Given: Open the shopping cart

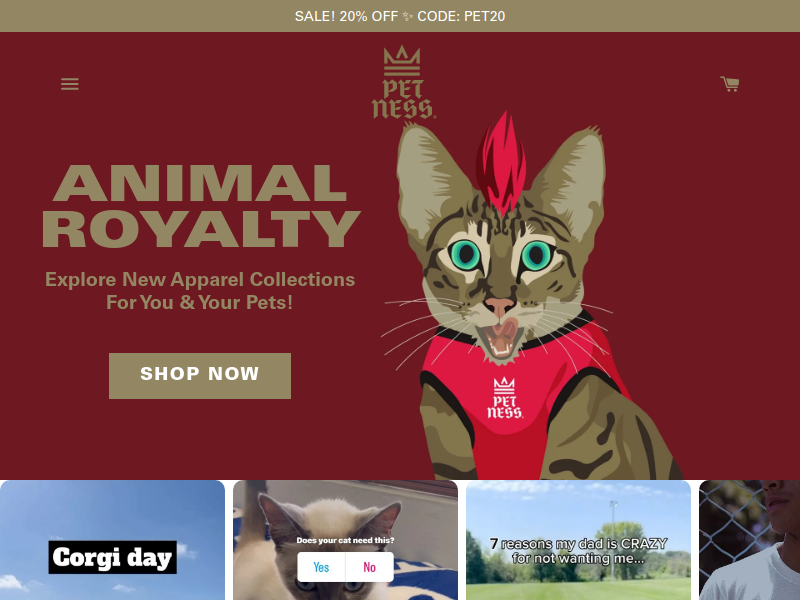Looking at the screenshot, I should coord(730,84).
